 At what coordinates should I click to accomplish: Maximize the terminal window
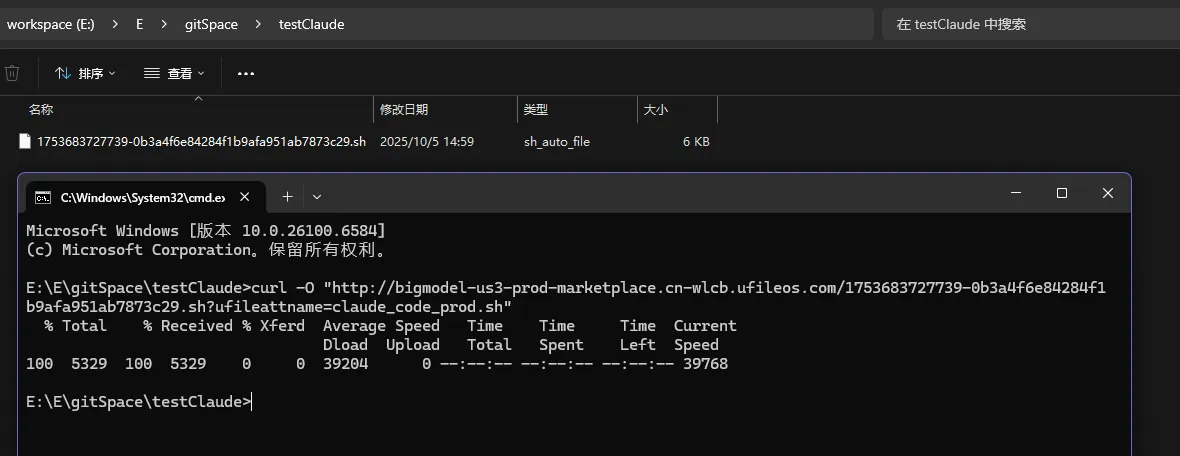[1062, 193]
